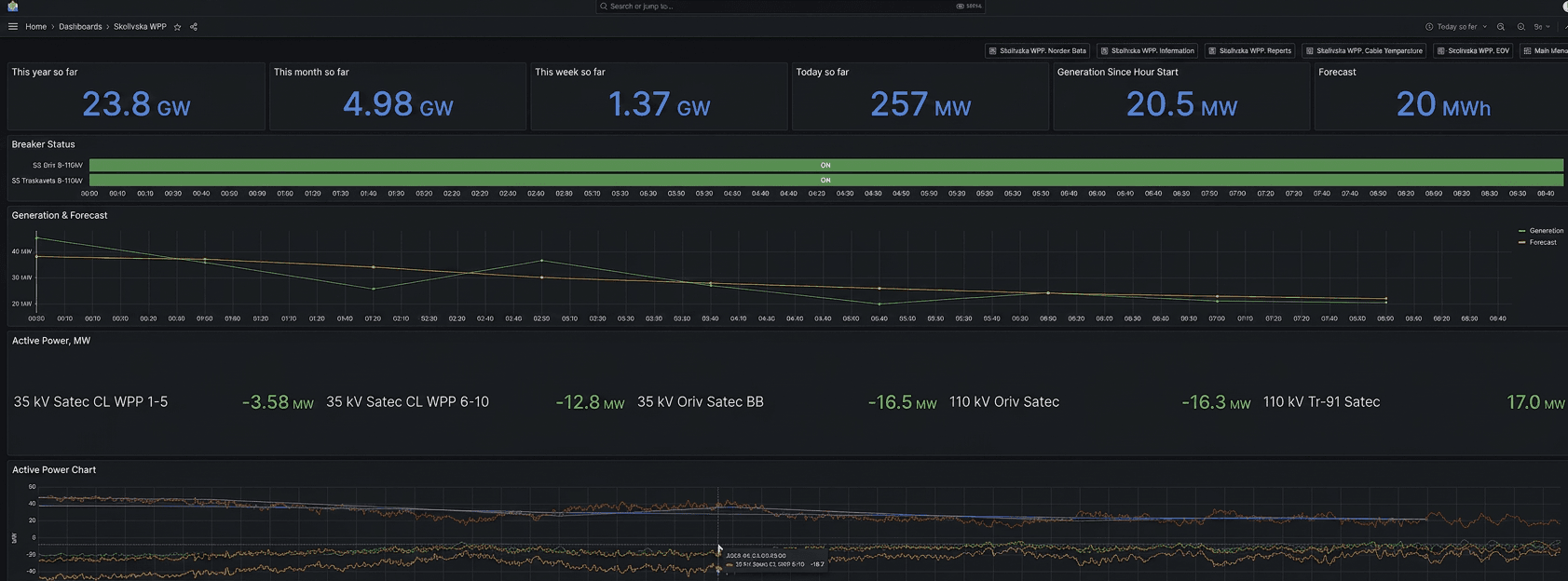
Task: Open the hamburger navigation menu
Action: tap(13, 27)
